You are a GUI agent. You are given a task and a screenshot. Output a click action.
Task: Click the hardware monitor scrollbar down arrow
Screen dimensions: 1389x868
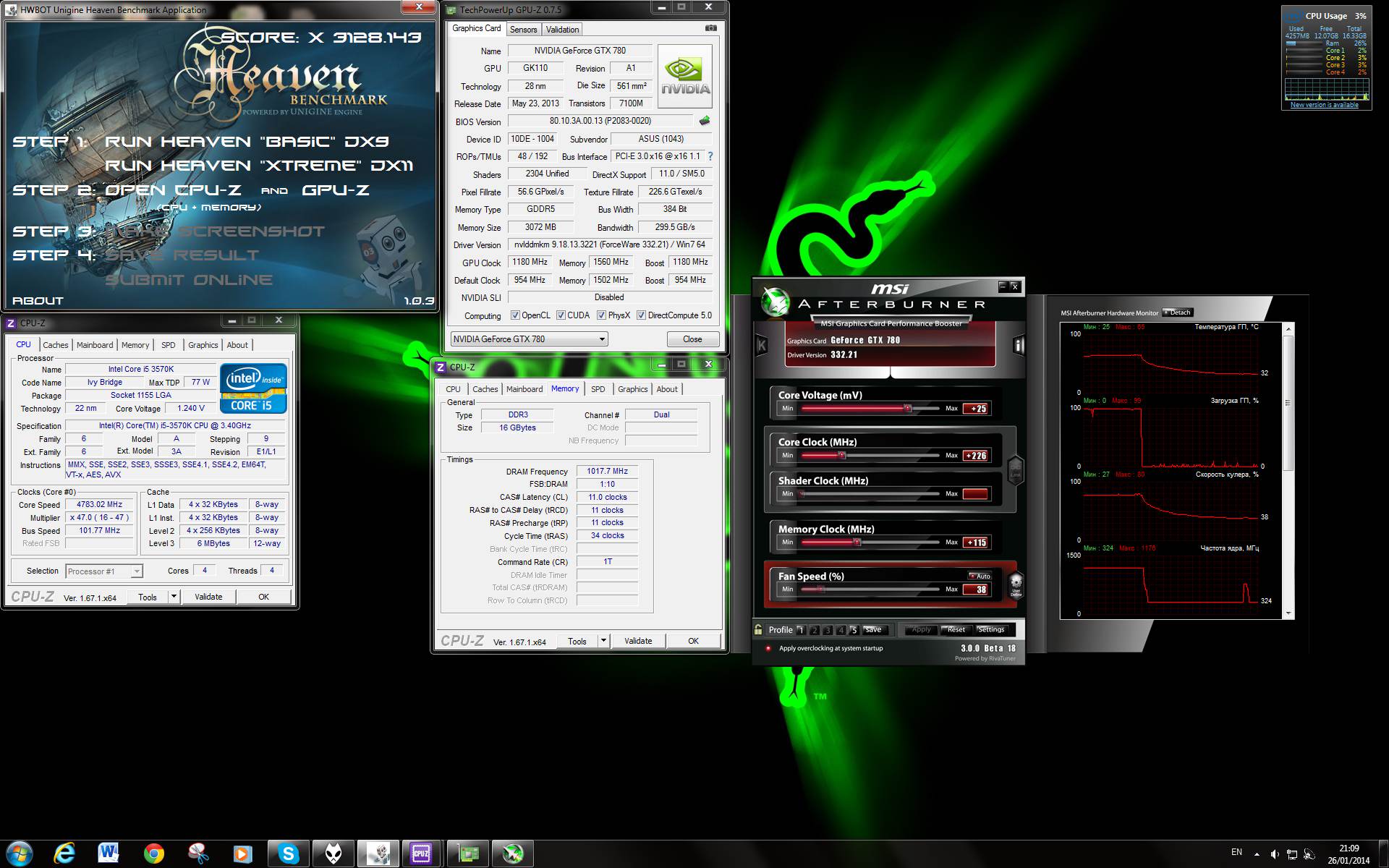(x=1288, y=614)
